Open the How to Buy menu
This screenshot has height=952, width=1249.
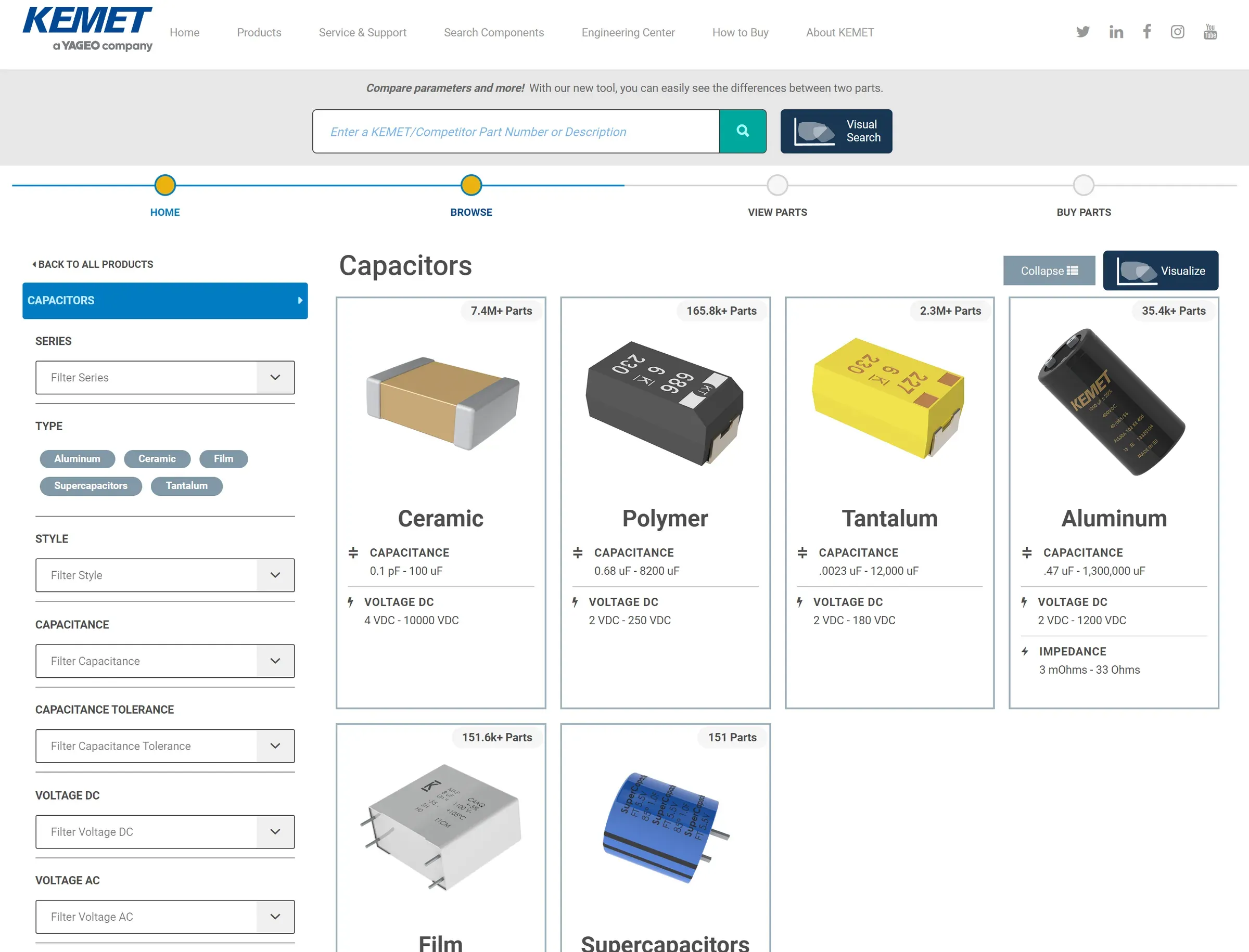(740, 32)
